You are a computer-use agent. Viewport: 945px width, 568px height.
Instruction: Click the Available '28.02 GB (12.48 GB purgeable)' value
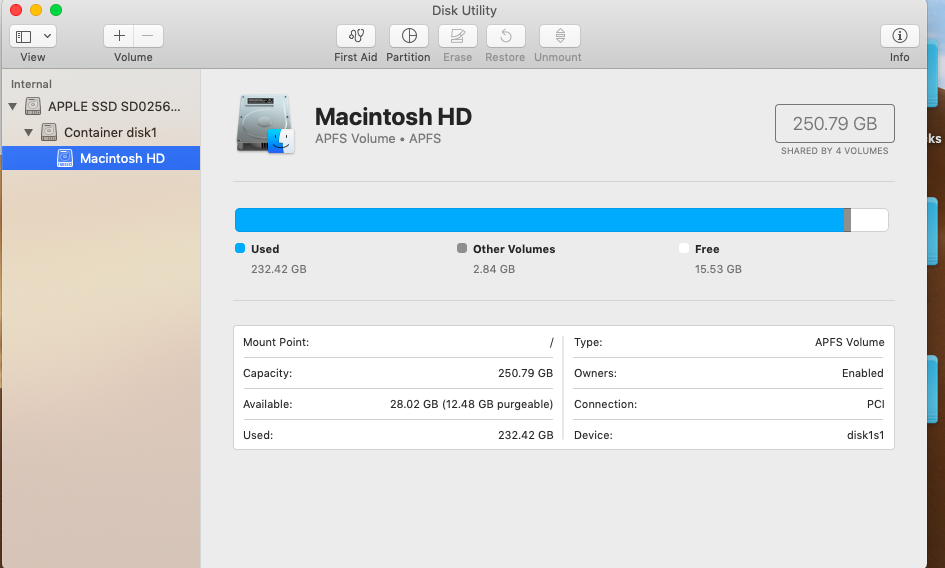471,404
